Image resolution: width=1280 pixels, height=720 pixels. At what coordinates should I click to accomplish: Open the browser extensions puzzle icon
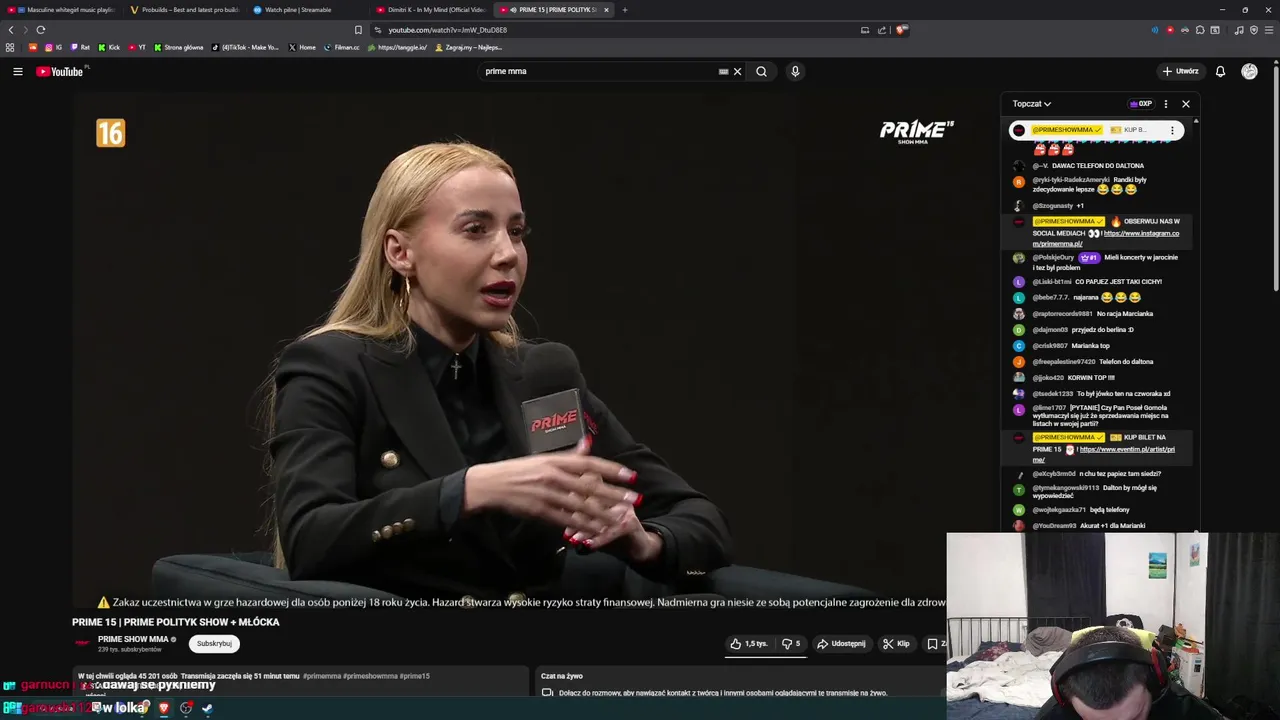1200,30
